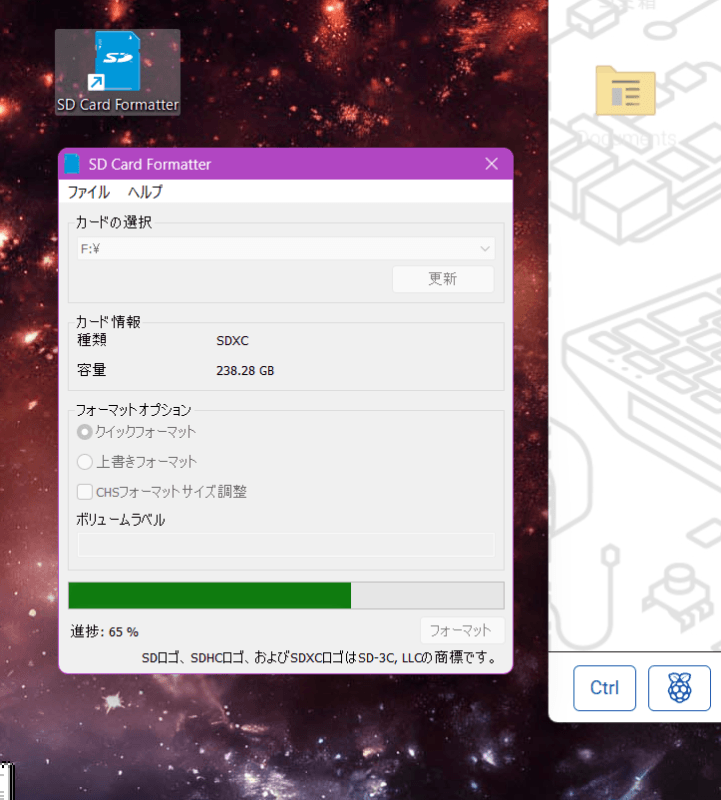Open the Documents folder icon

[x=625, y=93]
